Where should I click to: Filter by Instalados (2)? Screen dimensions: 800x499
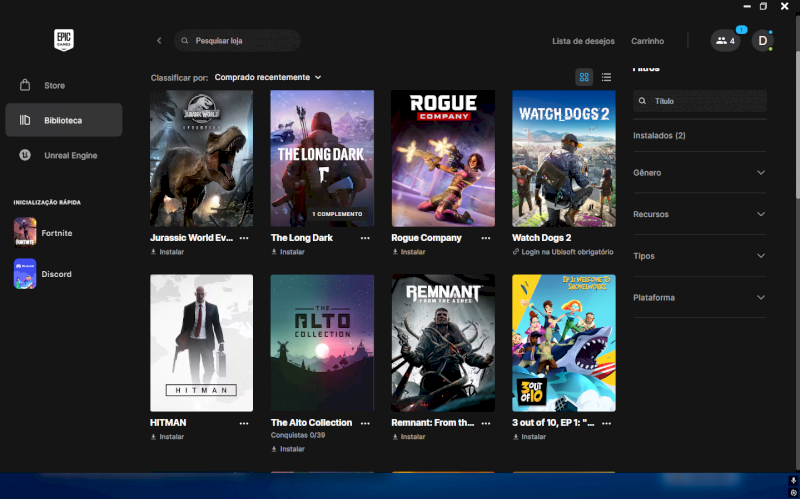(659, 135)
